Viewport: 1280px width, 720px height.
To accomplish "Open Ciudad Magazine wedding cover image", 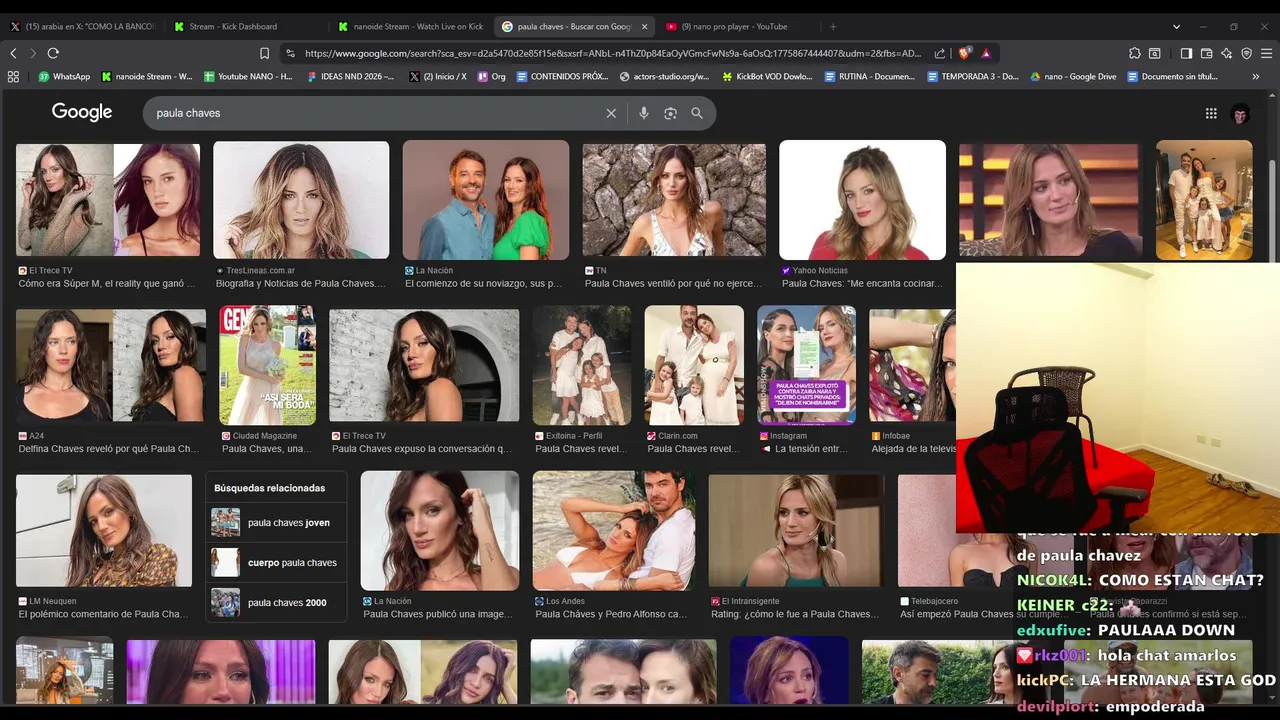I will (267, 365).
